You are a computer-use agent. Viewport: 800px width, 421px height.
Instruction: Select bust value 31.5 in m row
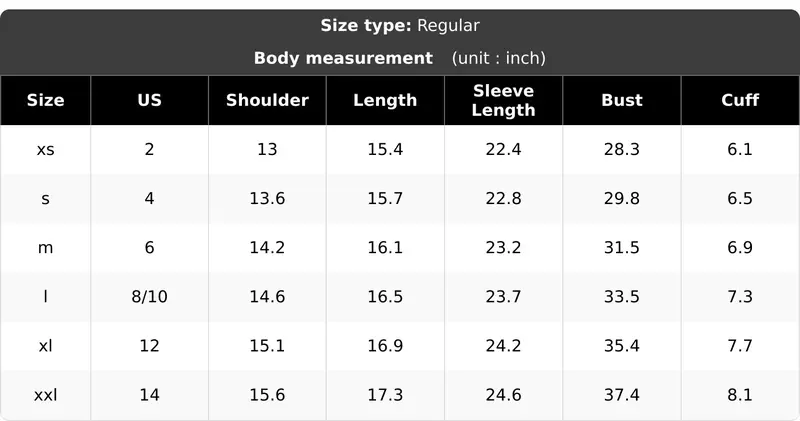click(x=621, y=247)
